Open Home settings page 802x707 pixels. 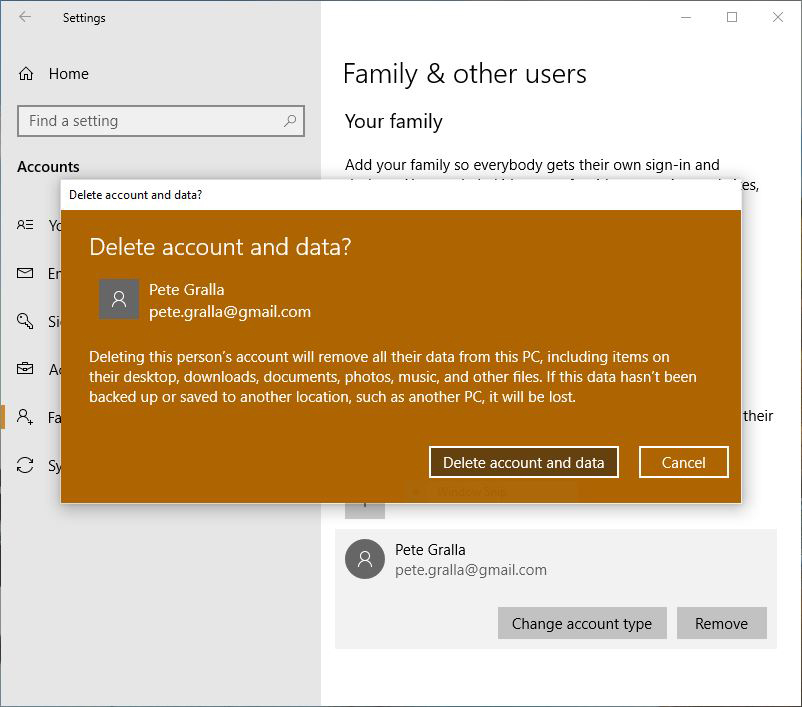click(69, 74)
